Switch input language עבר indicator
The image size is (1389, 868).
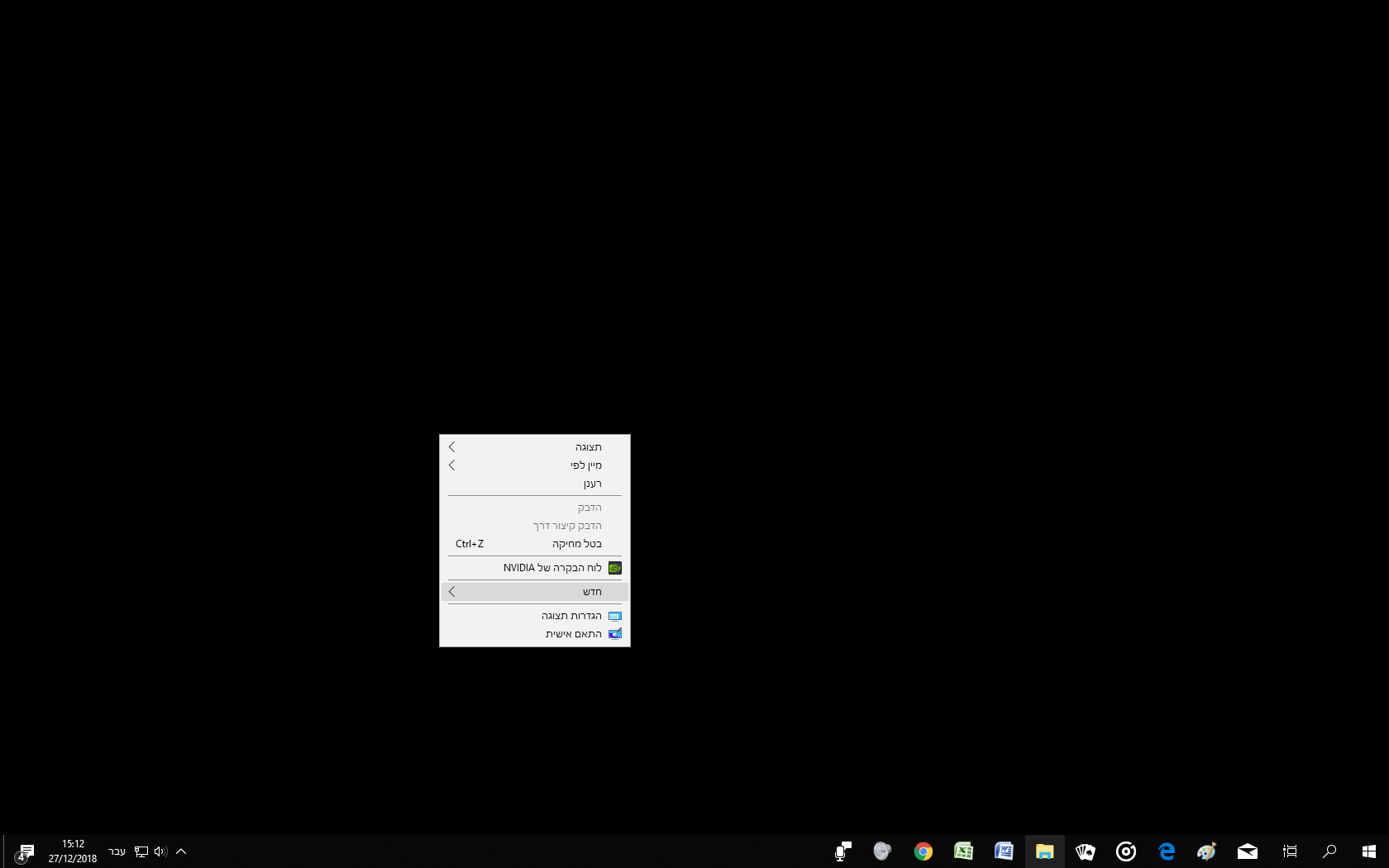(x=117, y=851)
